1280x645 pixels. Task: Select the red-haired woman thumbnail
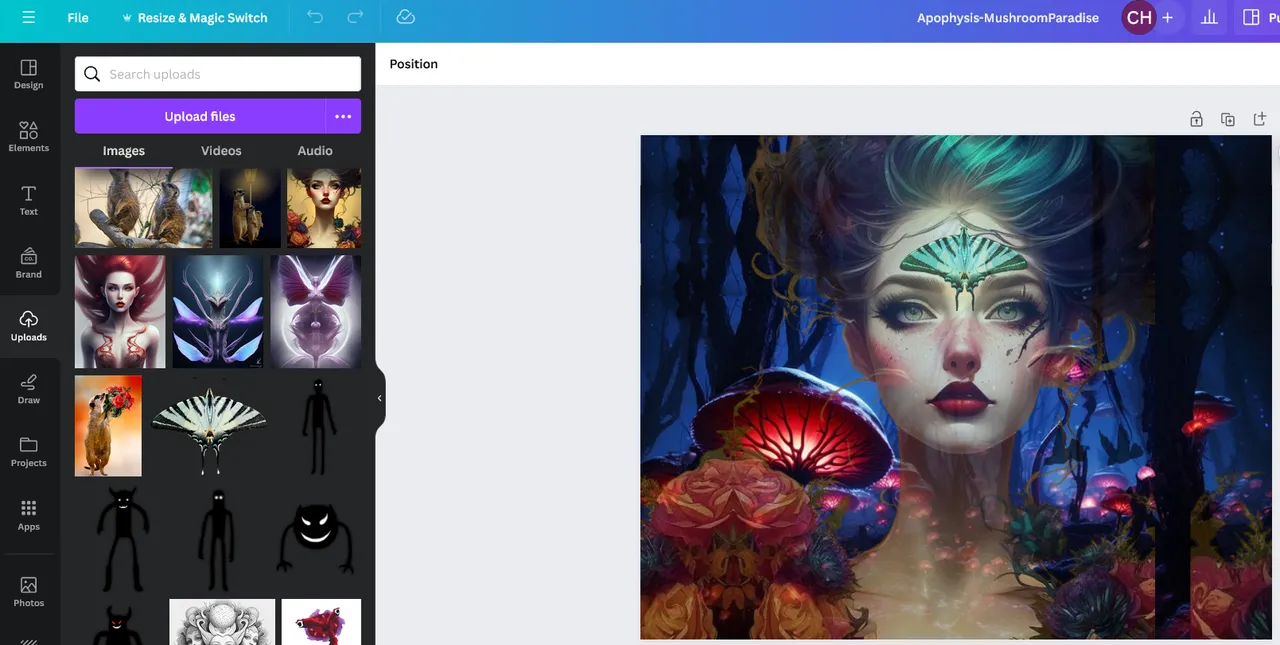[x=120, y=311]
